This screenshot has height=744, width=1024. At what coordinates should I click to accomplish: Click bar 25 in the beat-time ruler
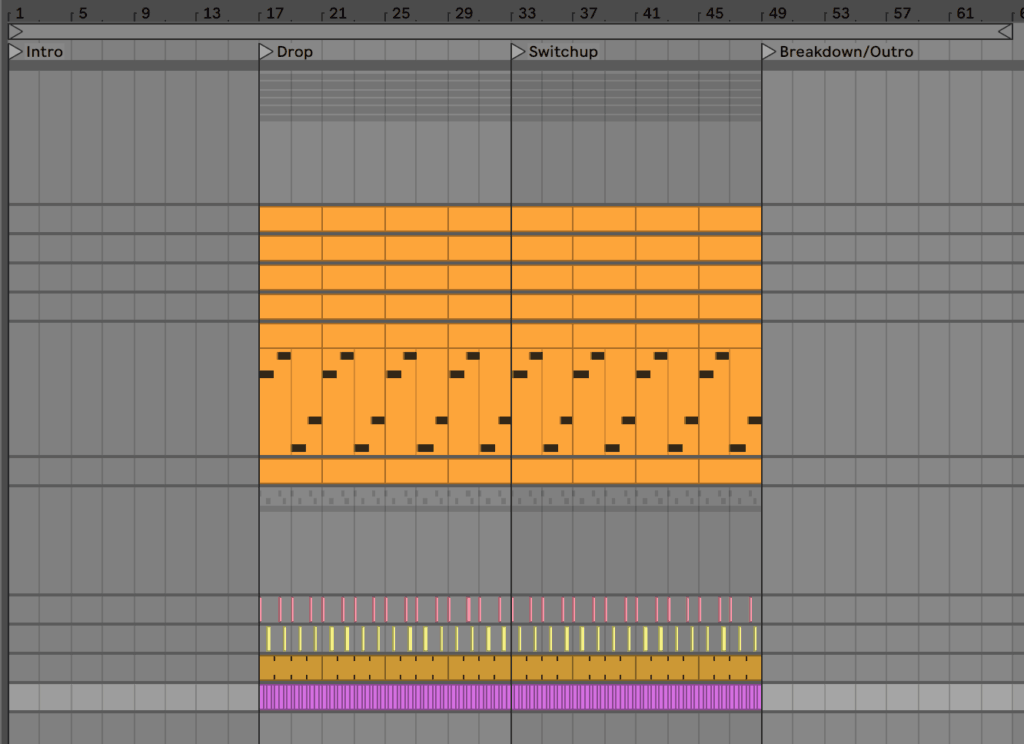pyautogui.click(x=401, y=13)
